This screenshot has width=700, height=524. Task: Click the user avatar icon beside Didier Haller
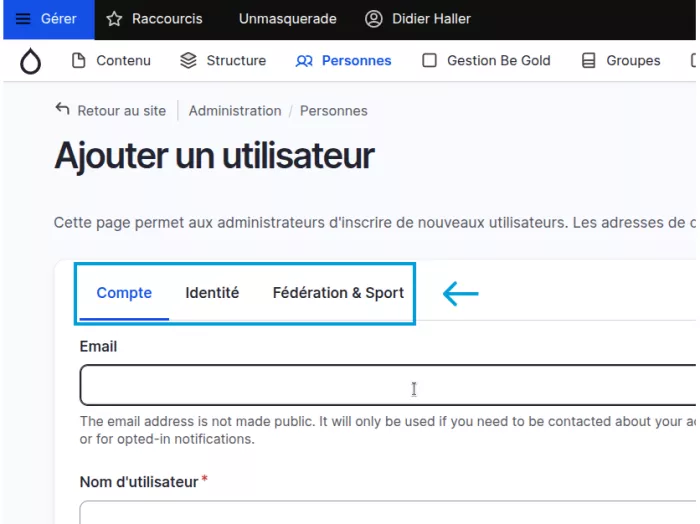(374, 19)
